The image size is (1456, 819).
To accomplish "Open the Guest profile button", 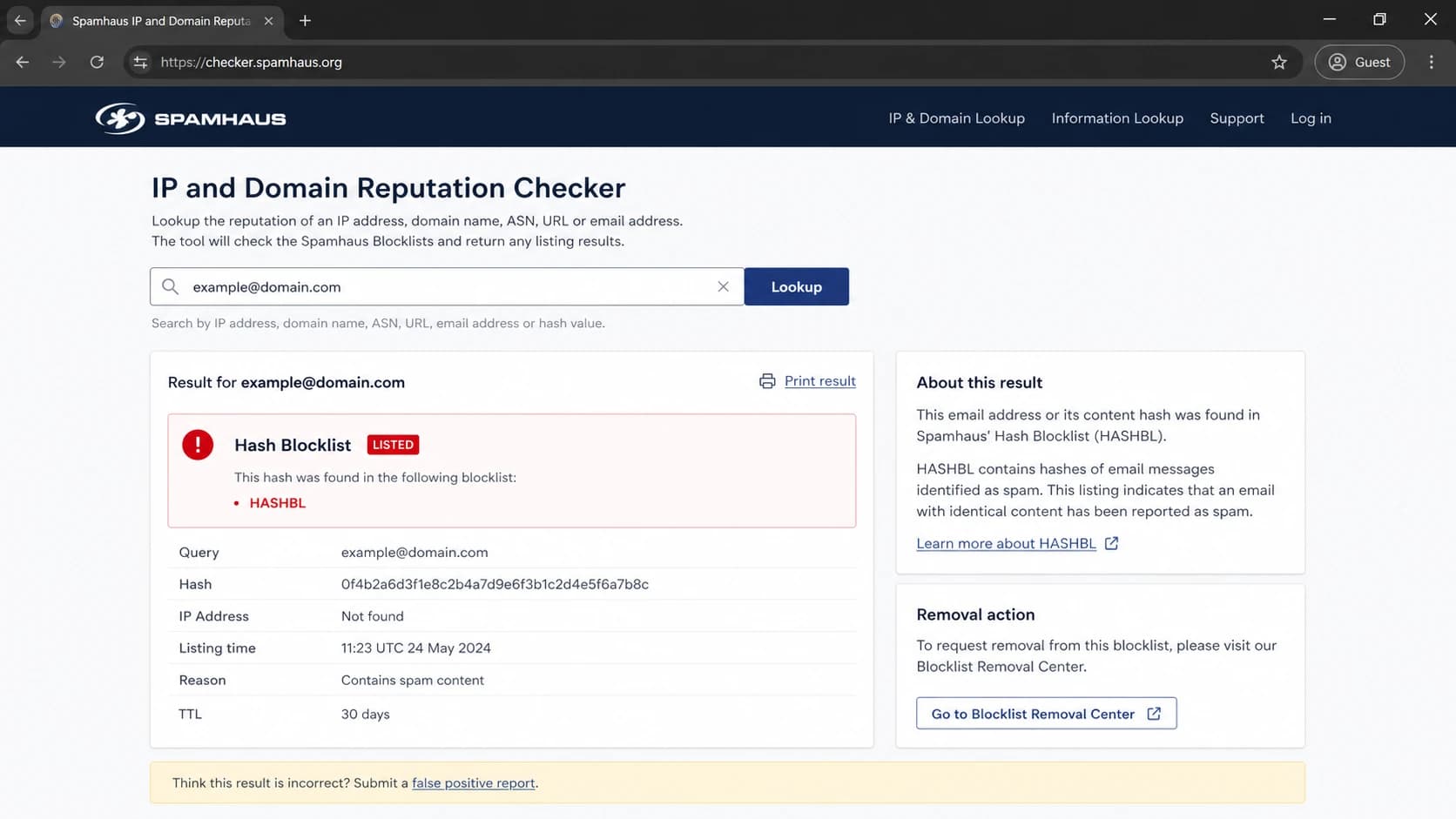I will (x=1359, y=62).
